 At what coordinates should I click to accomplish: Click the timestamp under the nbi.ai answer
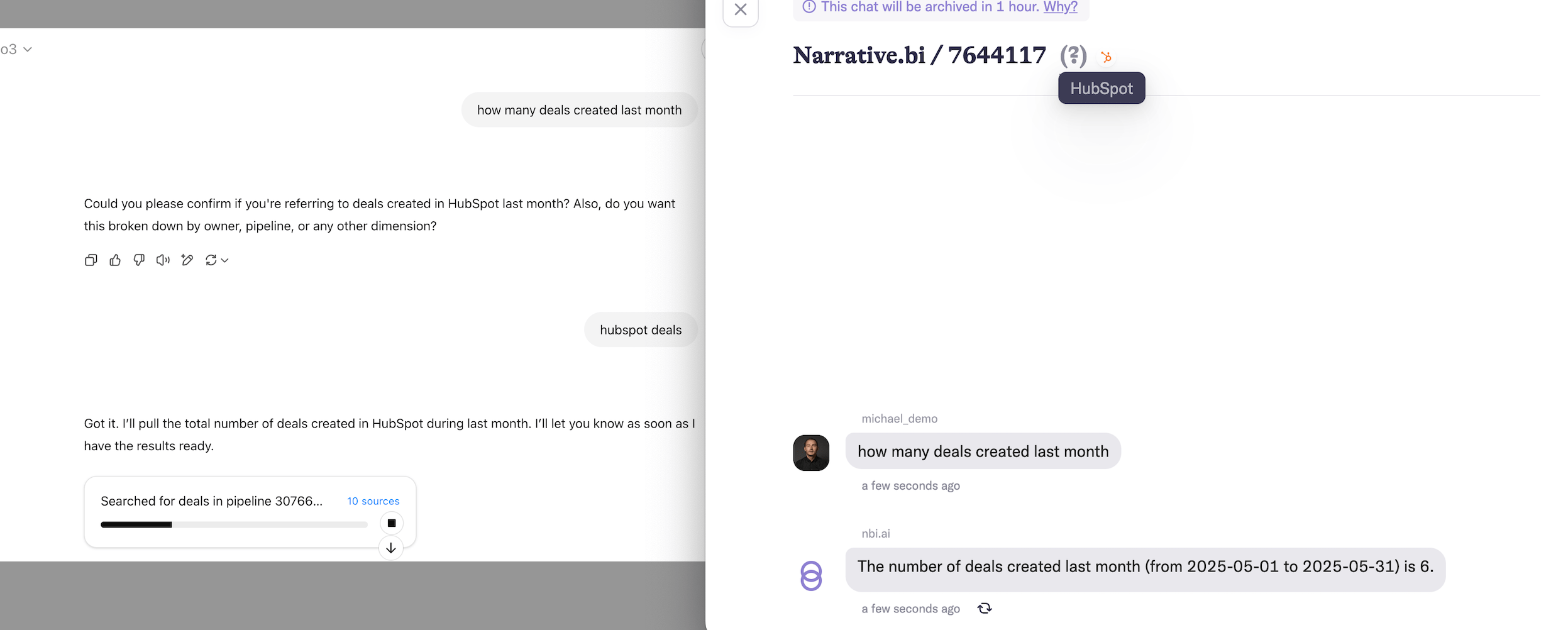[910, 609]
